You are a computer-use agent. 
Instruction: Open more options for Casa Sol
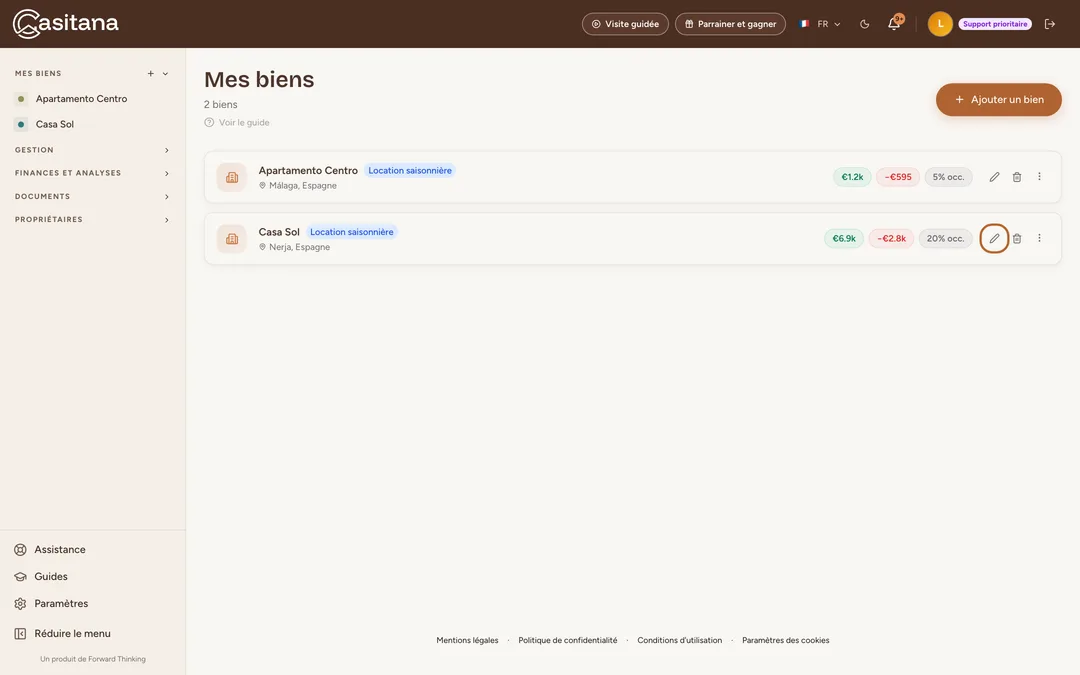point(1039,238)
